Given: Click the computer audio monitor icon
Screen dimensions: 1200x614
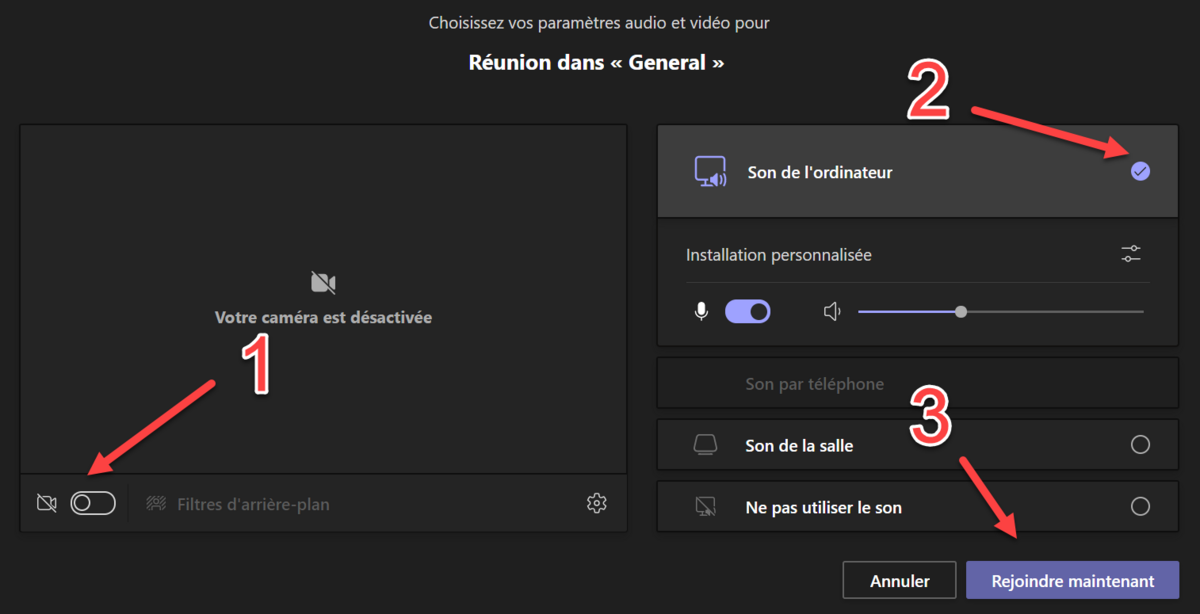Looking at the screenshot, I should tap(710, 172).
